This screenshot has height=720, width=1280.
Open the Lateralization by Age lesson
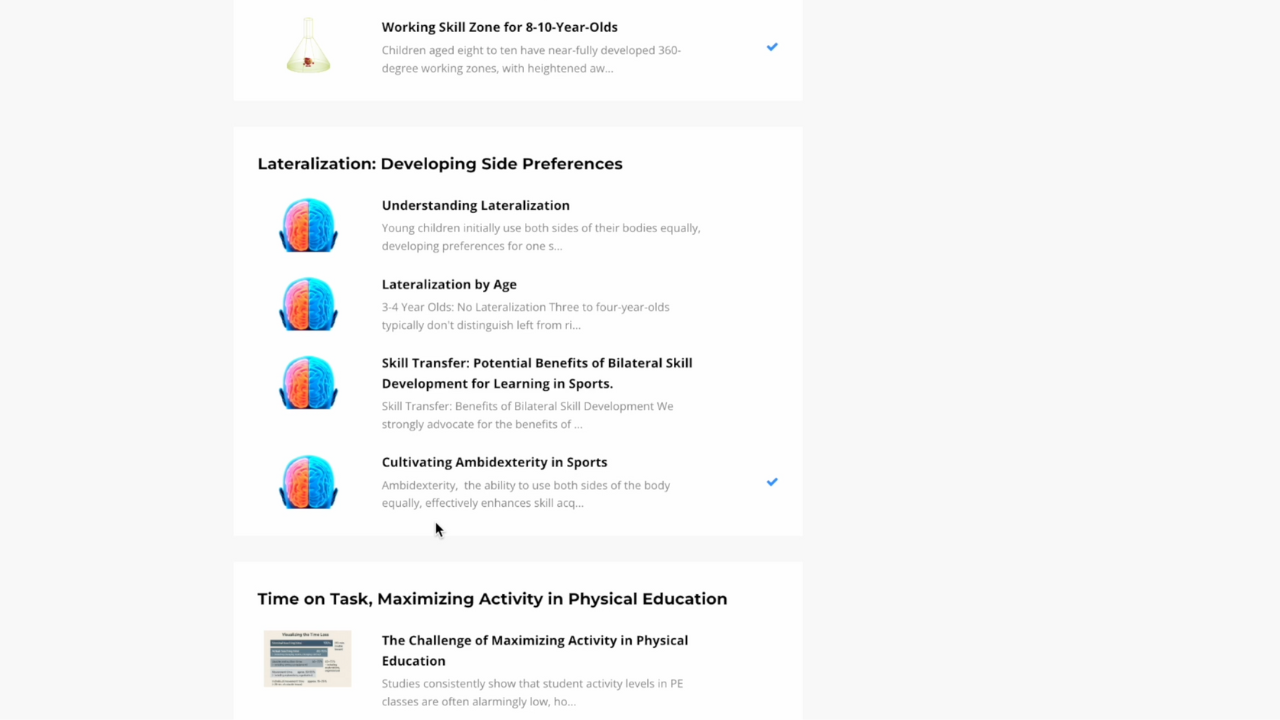[448, 284]
